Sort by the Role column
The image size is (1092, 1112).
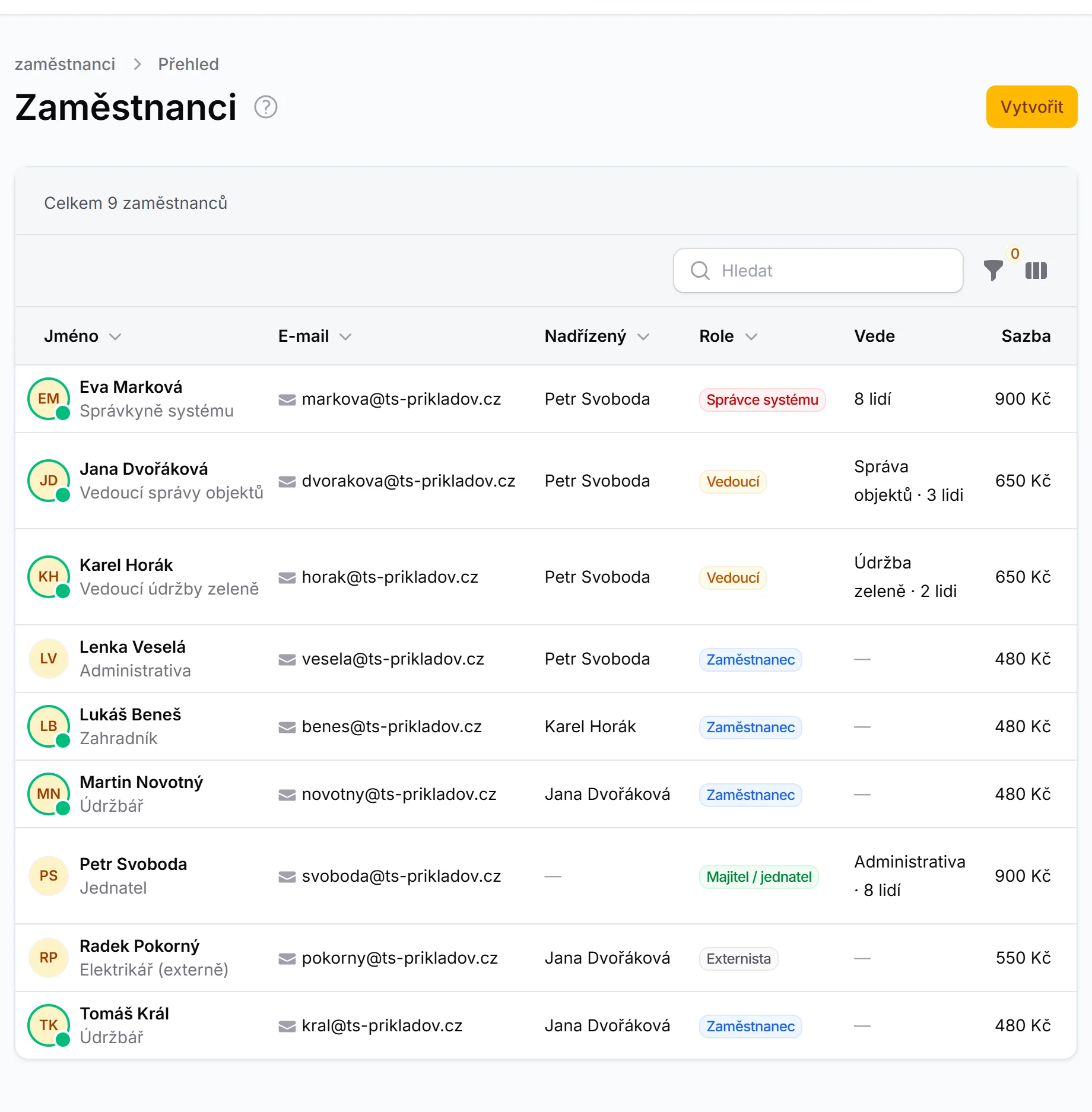coord(728,336)
